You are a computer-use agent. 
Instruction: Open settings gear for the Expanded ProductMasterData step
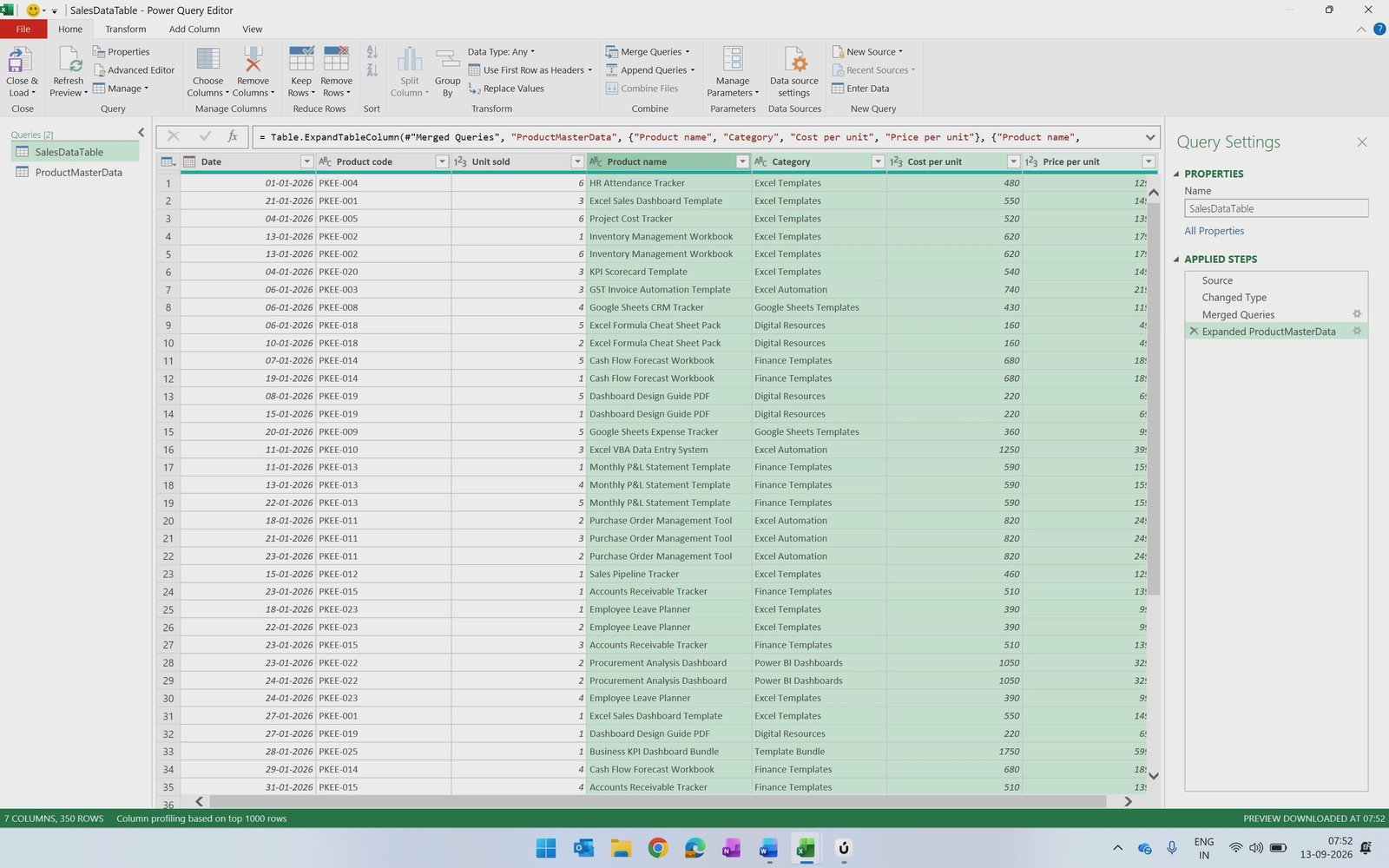1357,332
